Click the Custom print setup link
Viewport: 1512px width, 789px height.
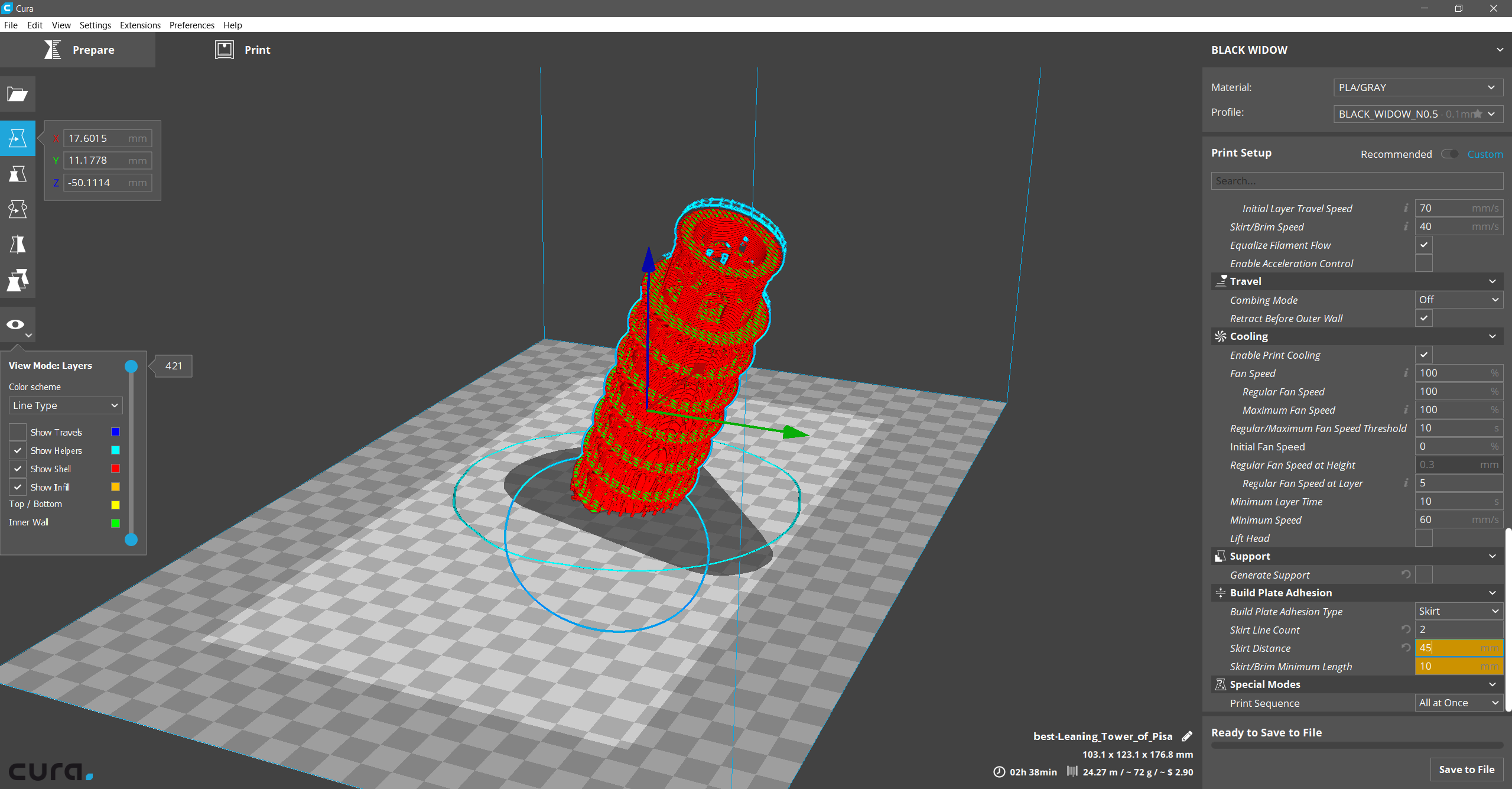[1485, 154]
